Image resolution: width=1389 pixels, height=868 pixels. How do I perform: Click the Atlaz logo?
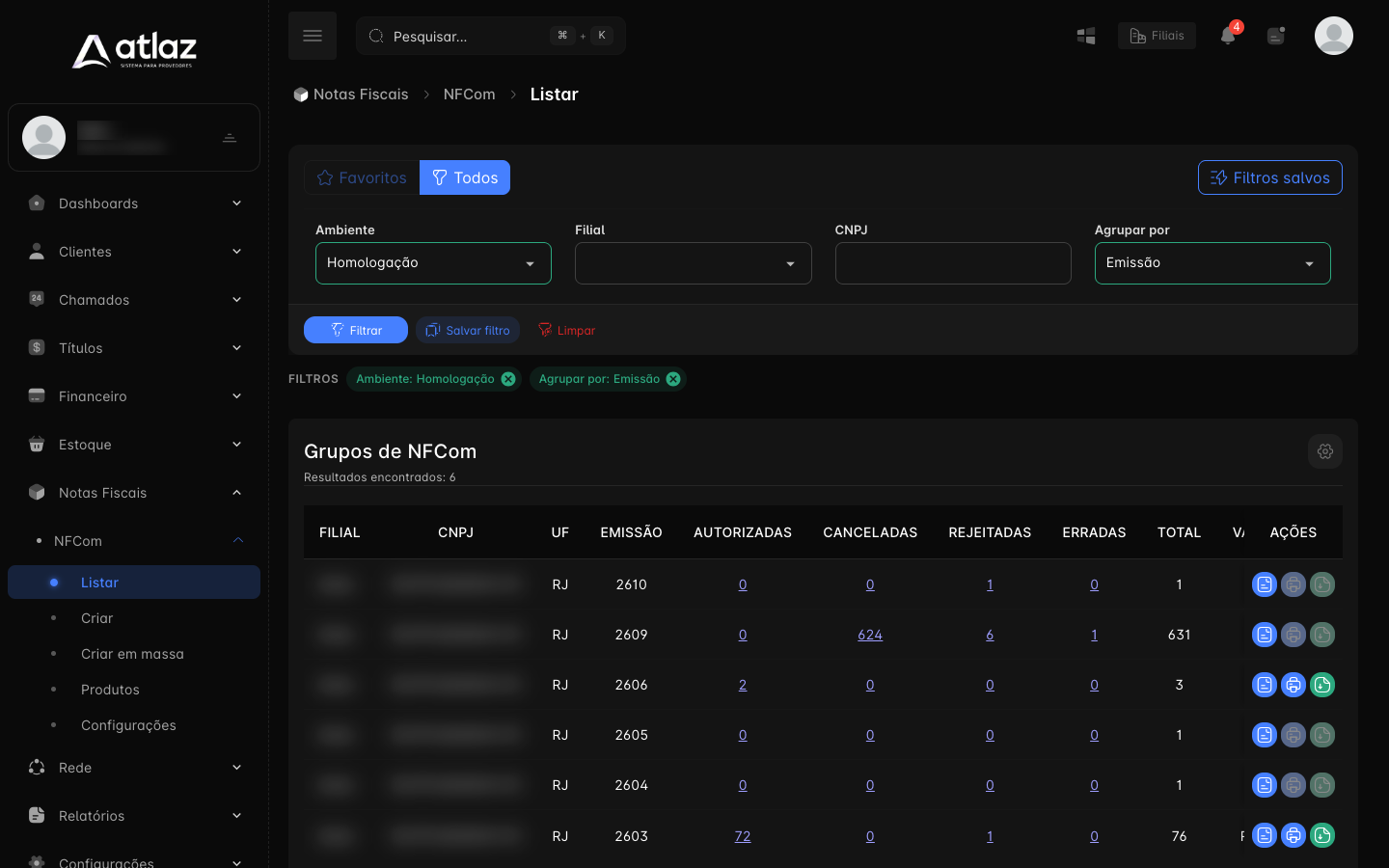[134, 50]
